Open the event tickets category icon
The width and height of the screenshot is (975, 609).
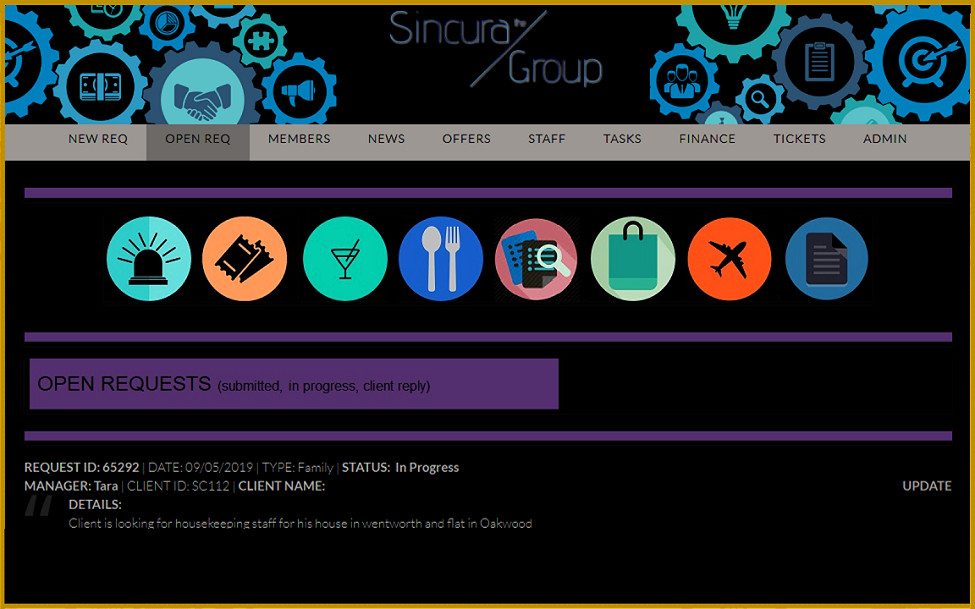coord(244,258)
